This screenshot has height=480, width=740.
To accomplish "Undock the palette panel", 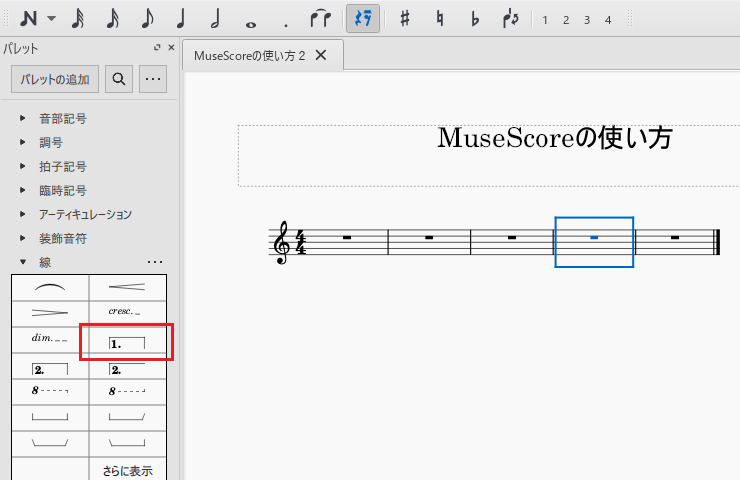I will 157,47.
